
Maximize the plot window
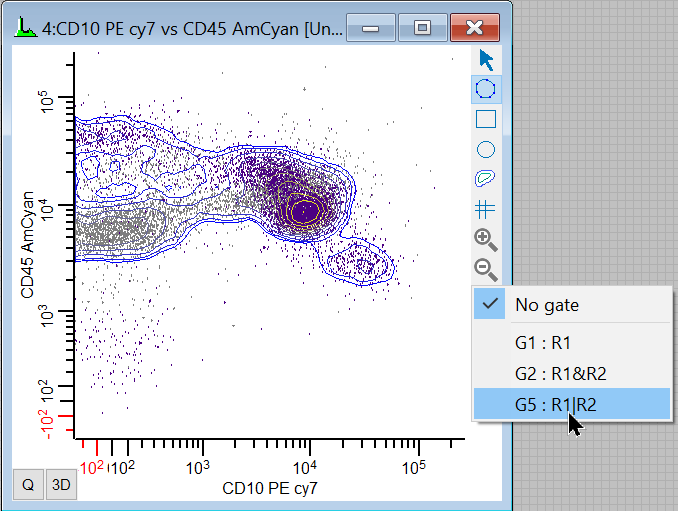point(422,27)
